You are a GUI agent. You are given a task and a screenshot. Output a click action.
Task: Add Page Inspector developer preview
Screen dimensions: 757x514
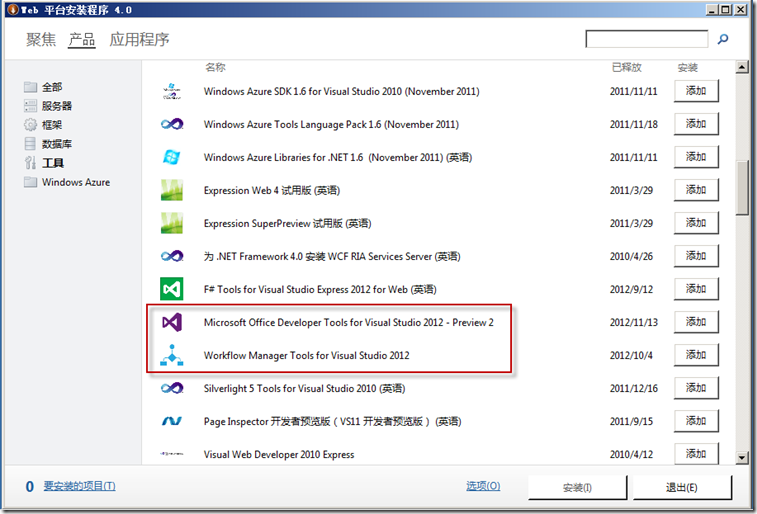click(x=696, y=421)
